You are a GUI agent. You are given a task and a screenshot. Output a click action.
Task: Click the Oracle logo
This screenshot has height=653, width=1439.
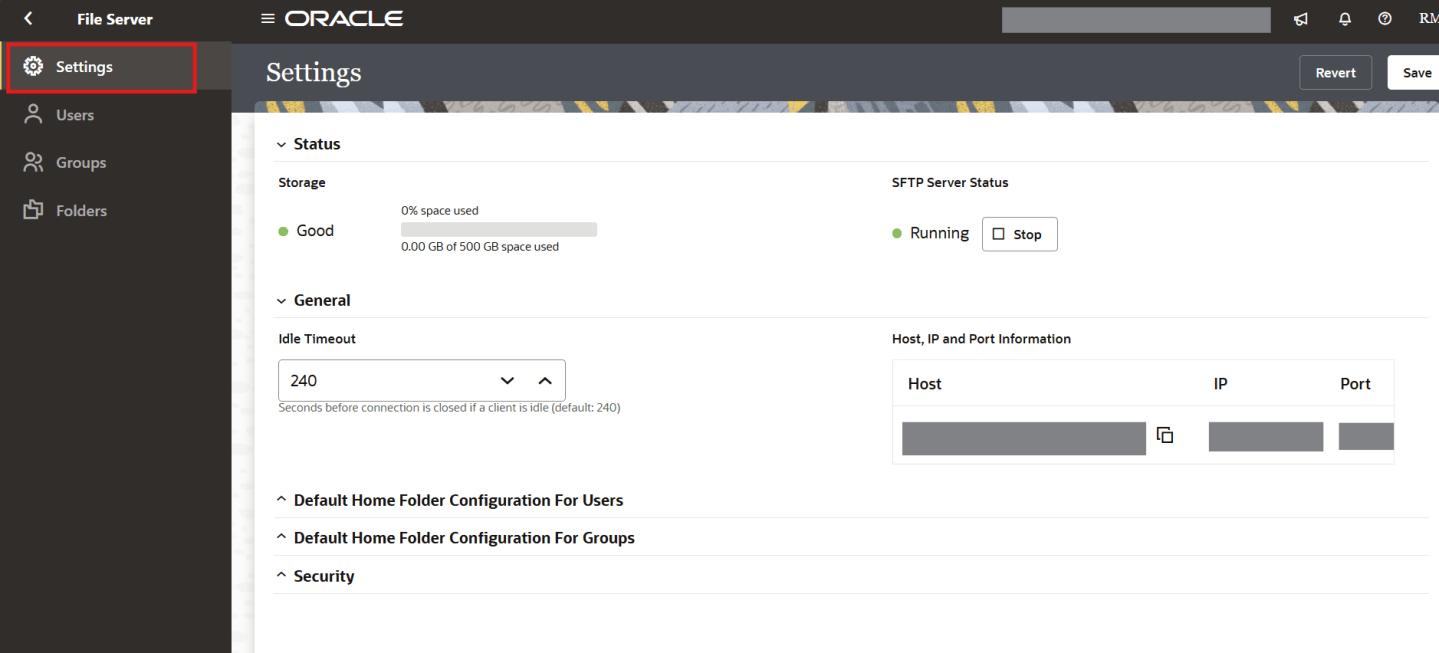coord(344,19)
